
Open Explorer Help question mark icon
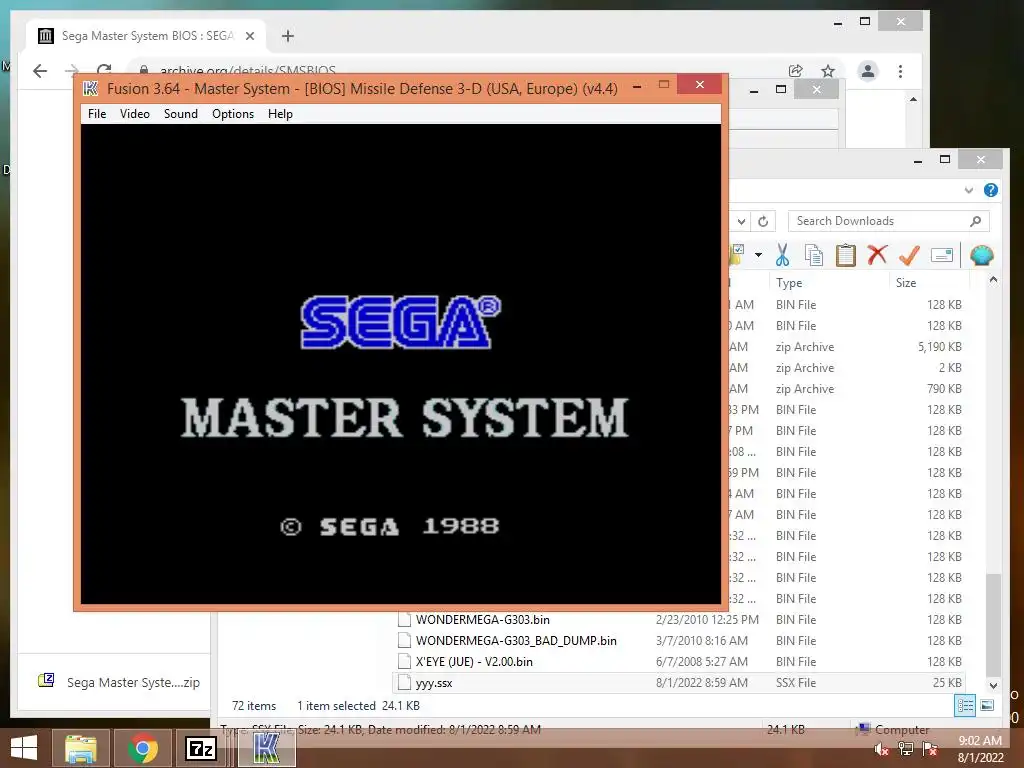pyautogui.click(x=991, y=190)
